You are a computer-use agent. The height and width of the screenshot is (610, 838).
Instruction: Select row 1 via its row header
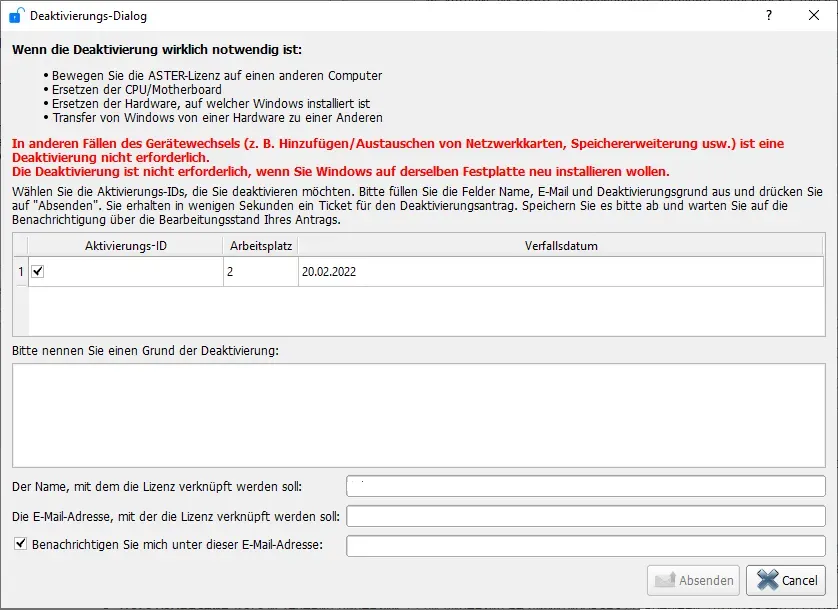pyautogui.click(x=20, y=271)
